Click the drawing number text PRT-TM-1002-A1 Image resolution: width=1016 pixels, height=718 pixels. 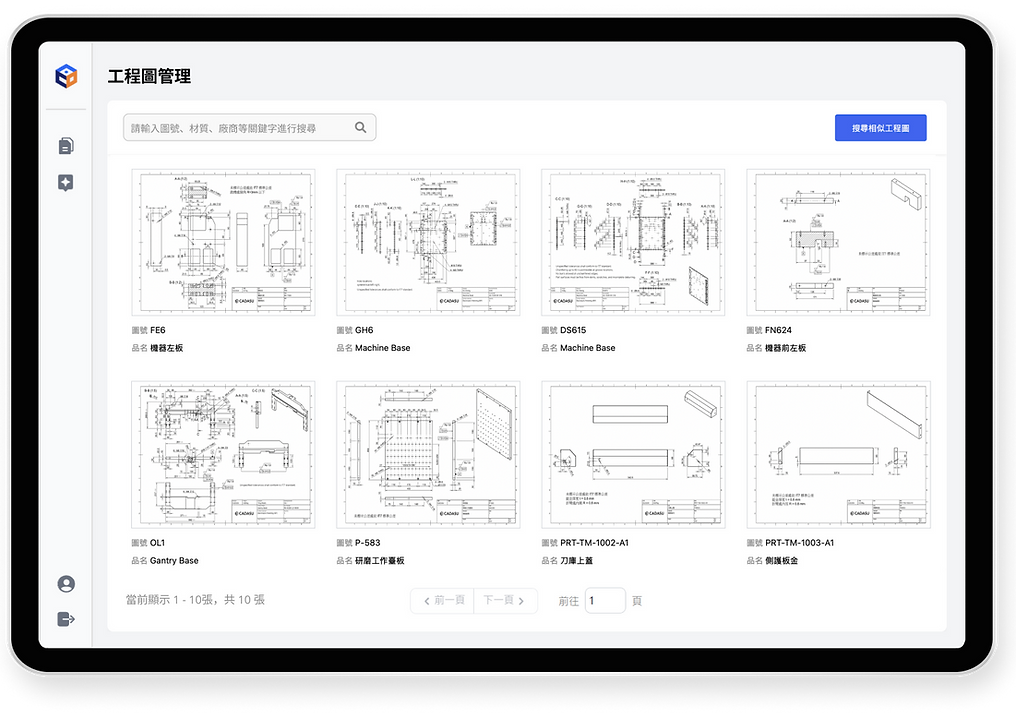594,542
